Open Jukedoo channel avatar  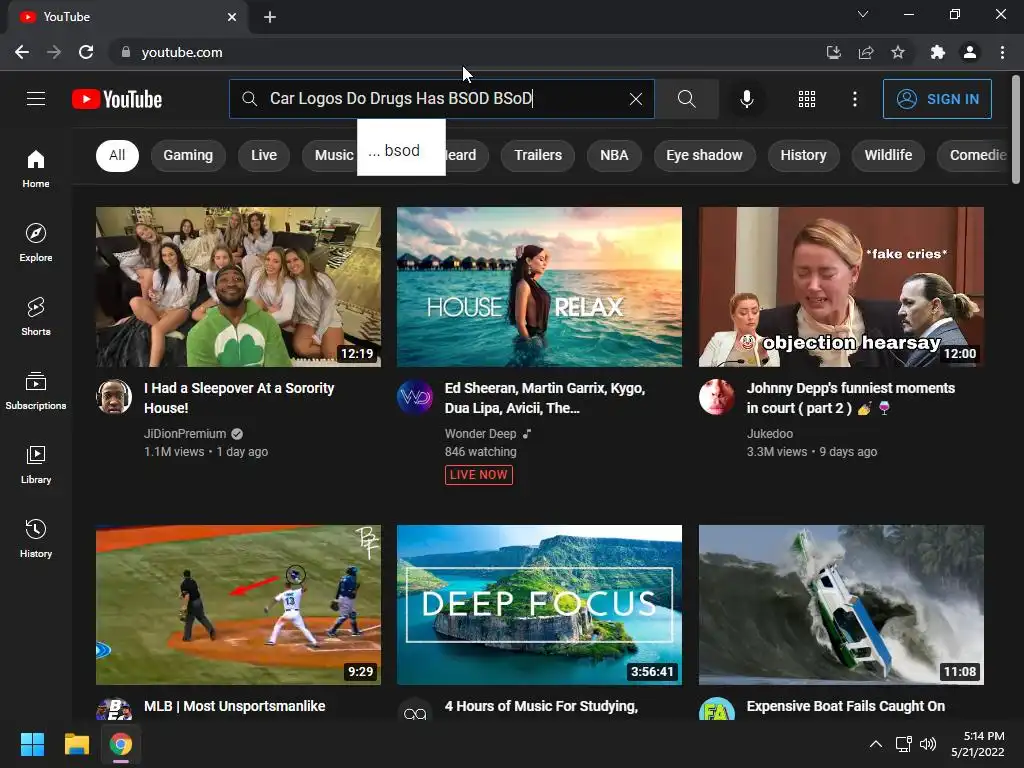(716, 396)
